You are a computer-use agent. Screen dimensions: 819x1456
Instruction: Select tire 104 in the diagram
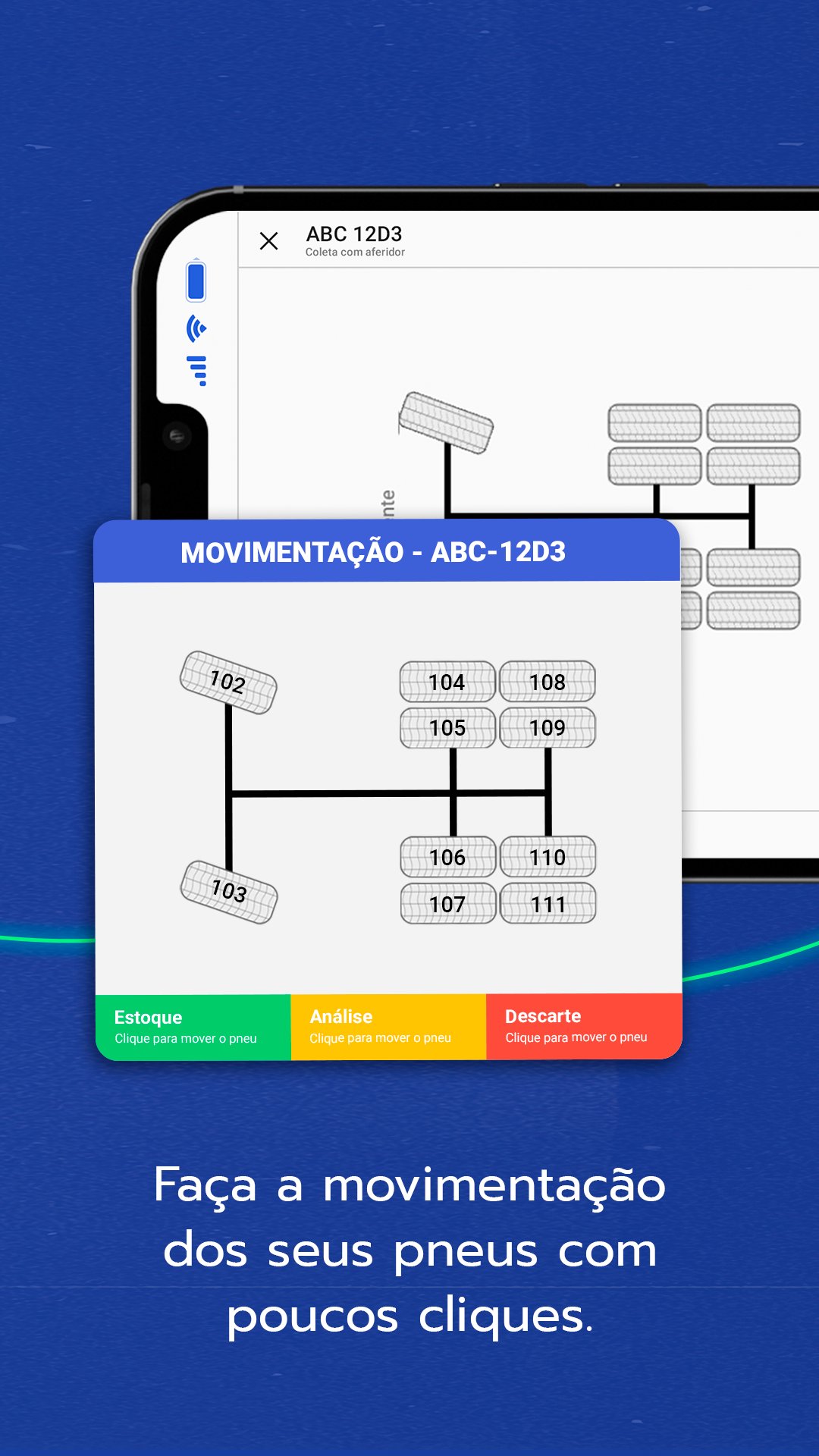pyautogui.click(x=447, y=682)
